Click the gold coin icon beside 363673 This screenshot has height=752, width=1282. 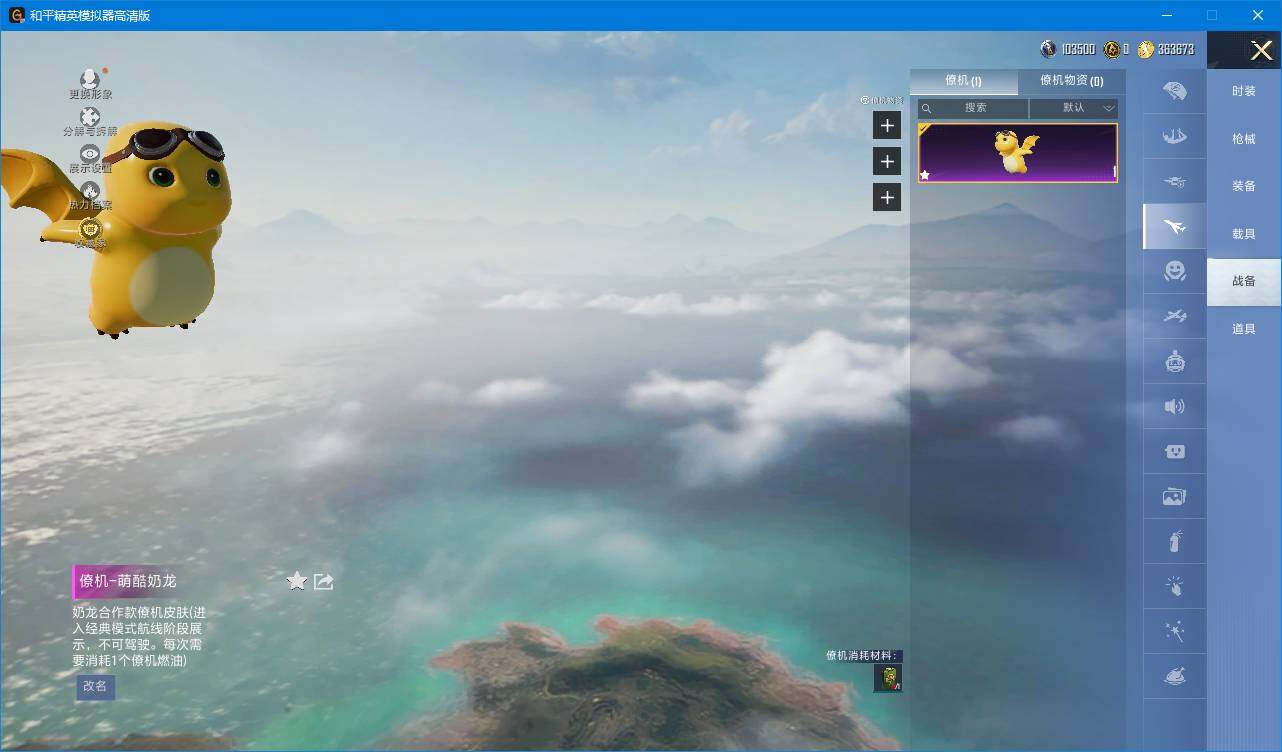(x=1145, y=49)
